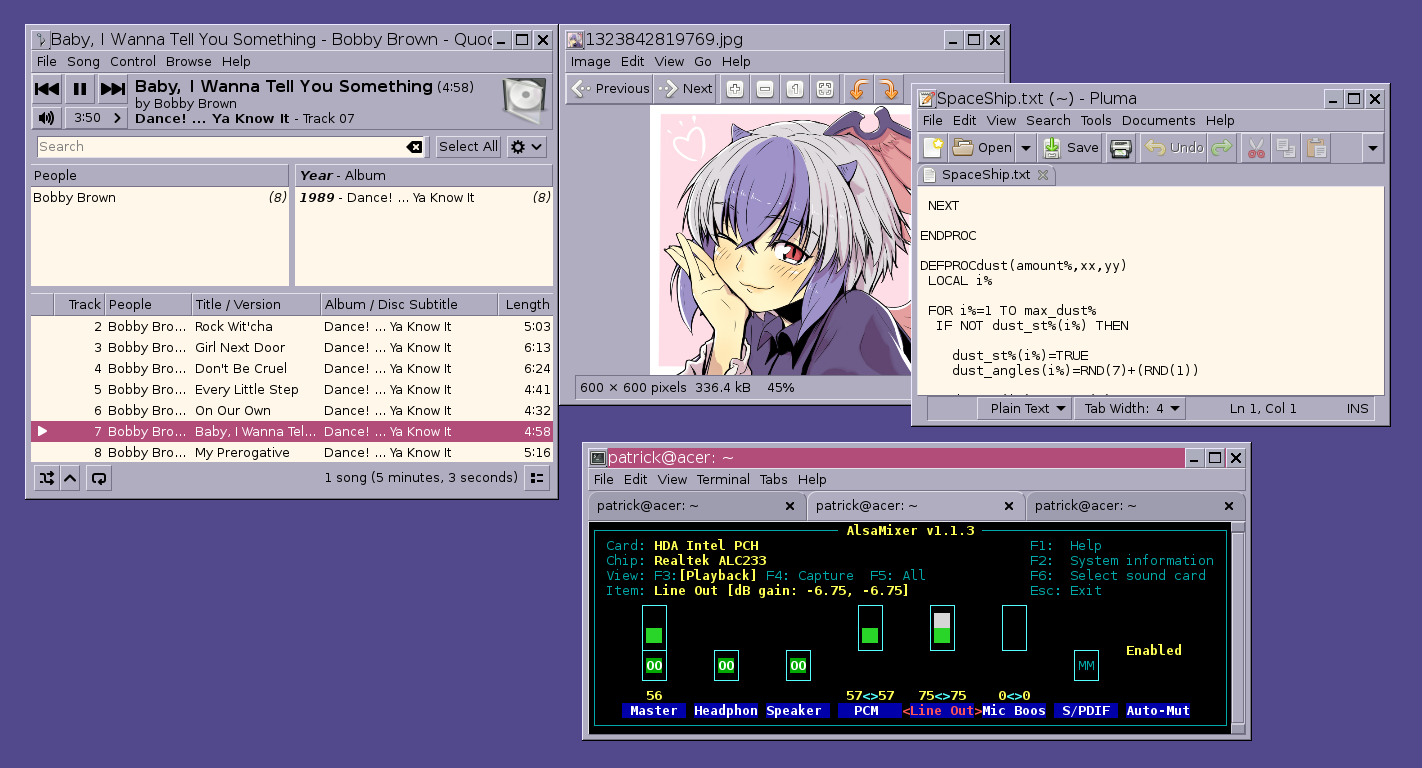Select the My Prerogative song row
Screen dimensions: 1422x768
292,453
